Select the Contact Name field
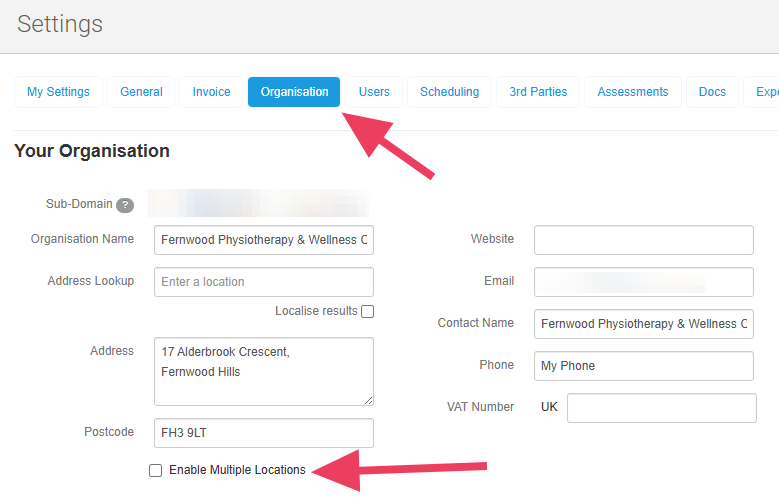The height and width of the screenshot is (497, 779). click(x=643, y=324)
